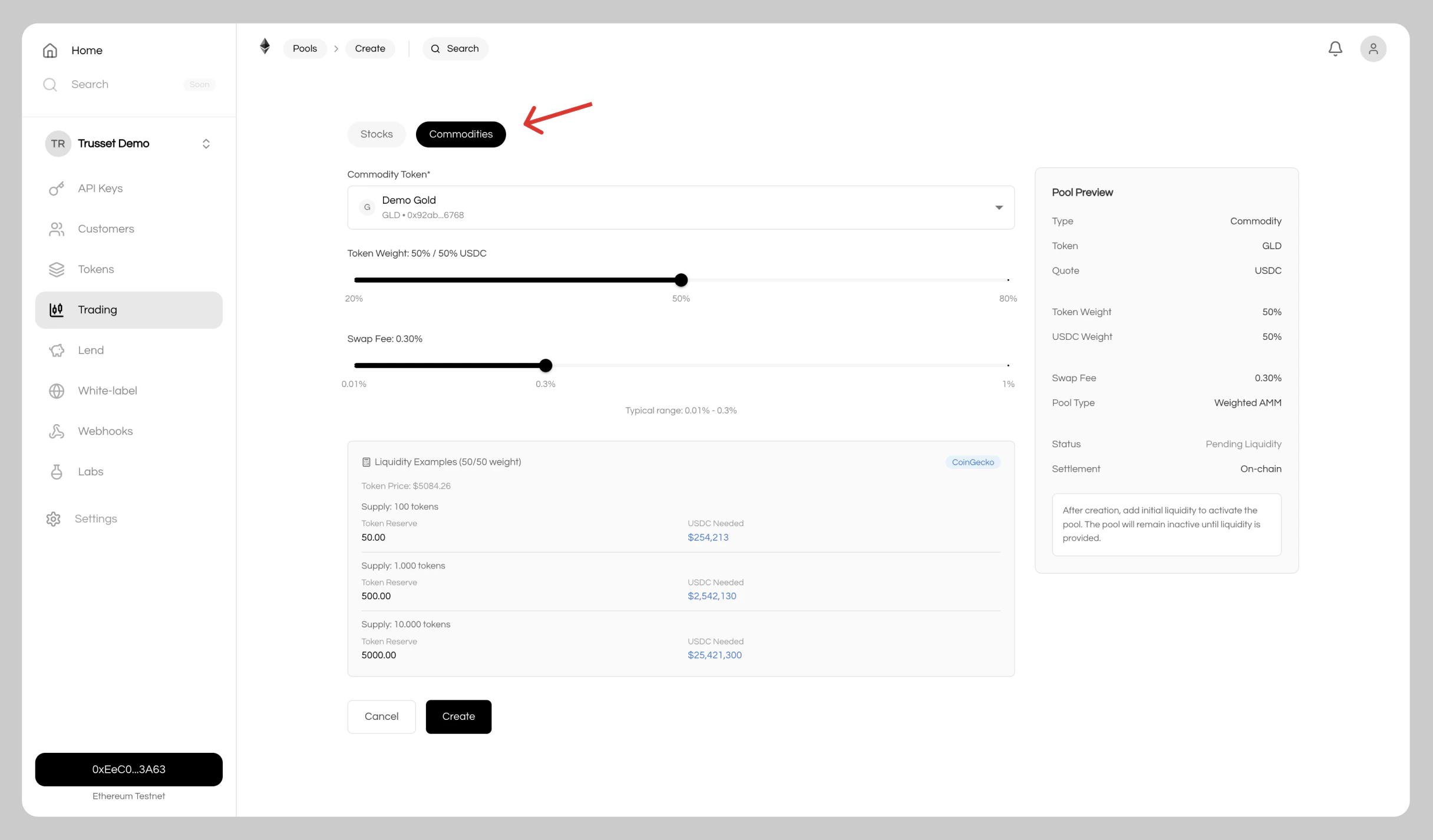Adjust the Swap Fee slider handle
Viewport: 1433px width, 840px height.
pos(545,365)
